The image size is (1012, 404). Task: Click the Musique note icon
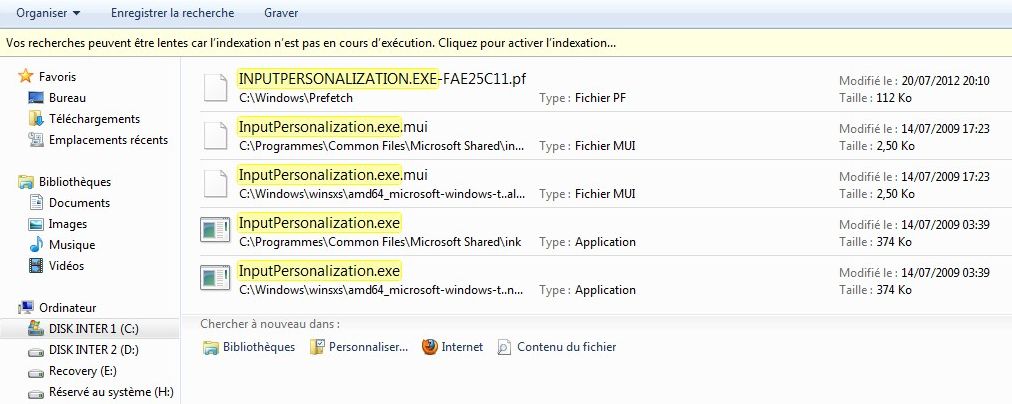36,245
